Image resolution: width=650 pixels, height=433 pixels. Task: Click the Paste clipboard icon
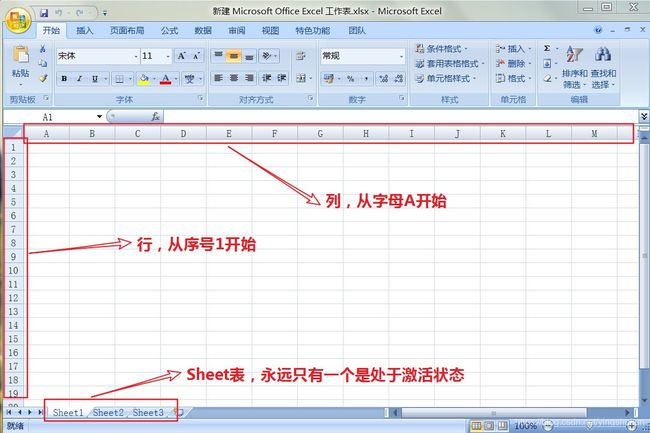pos(21,55)
